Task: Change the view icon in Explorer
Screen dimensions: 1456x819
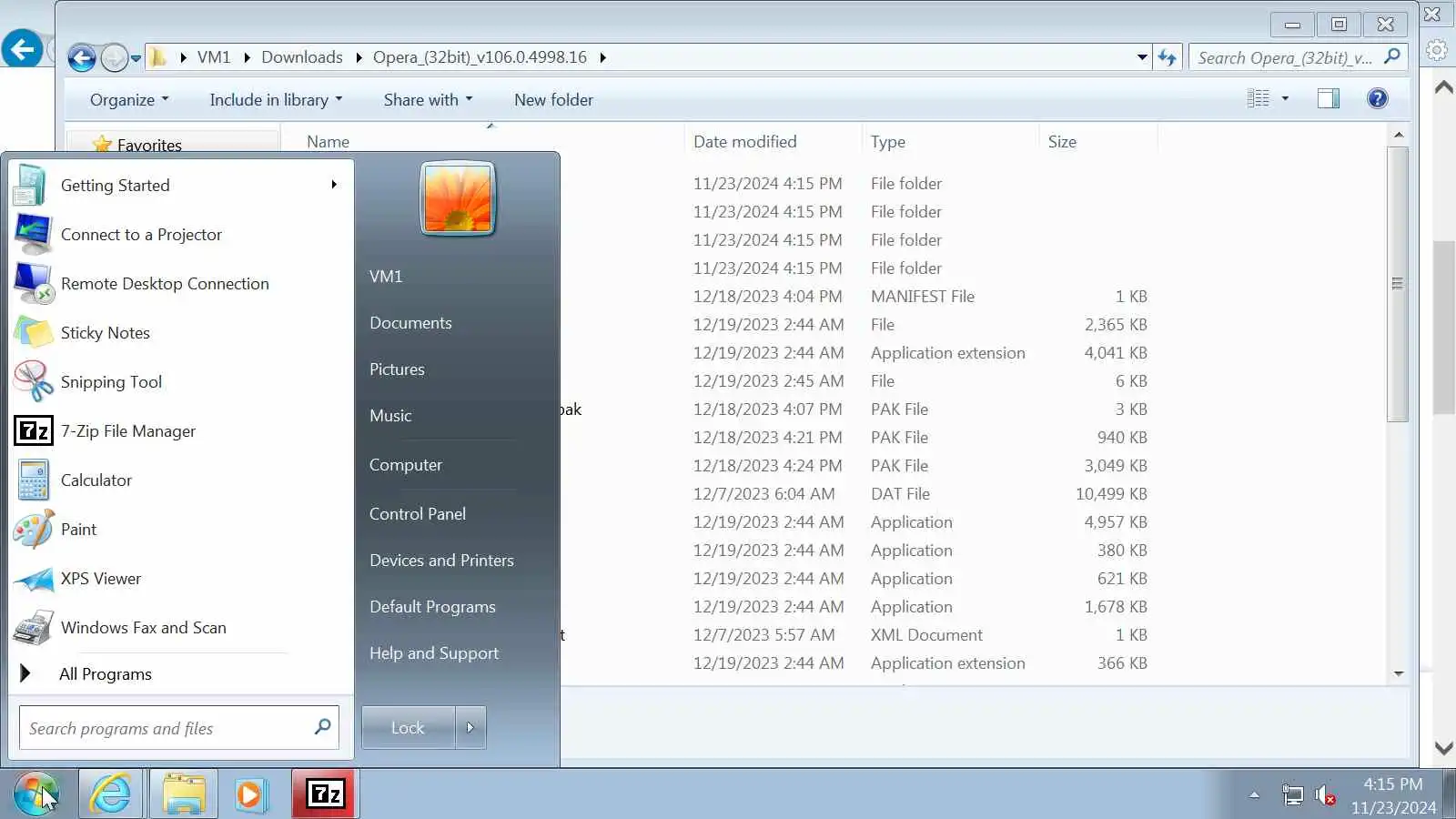Action: click(x=1258, y=98)
